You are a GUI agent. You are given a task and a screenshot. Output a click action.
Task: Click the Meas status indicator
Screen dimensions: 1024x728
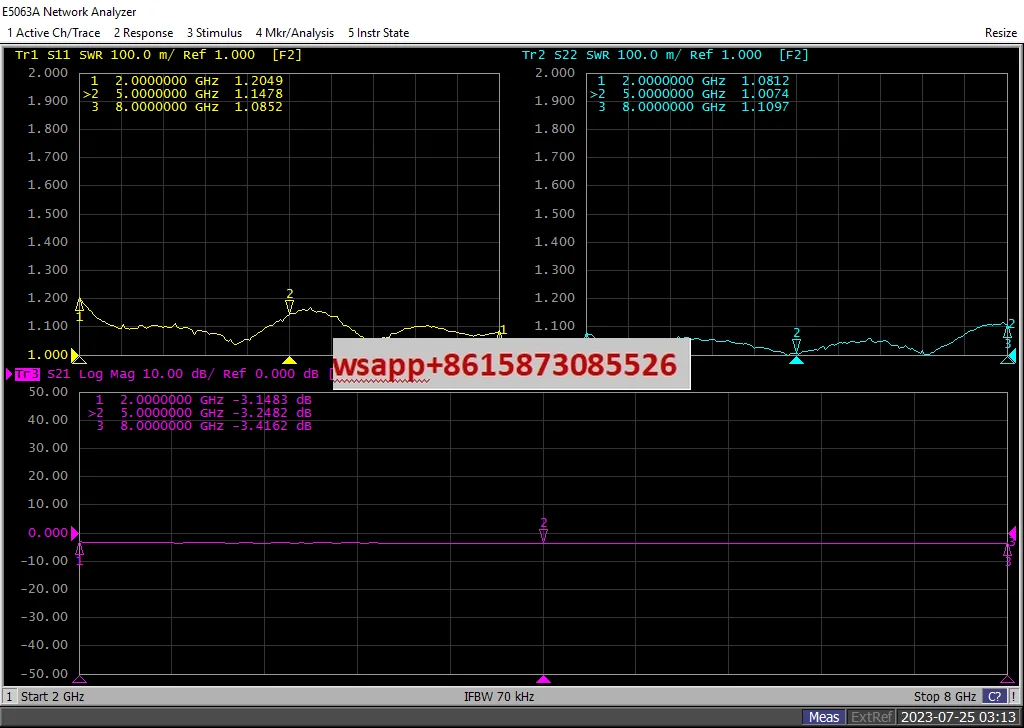(x=824, y=717)
